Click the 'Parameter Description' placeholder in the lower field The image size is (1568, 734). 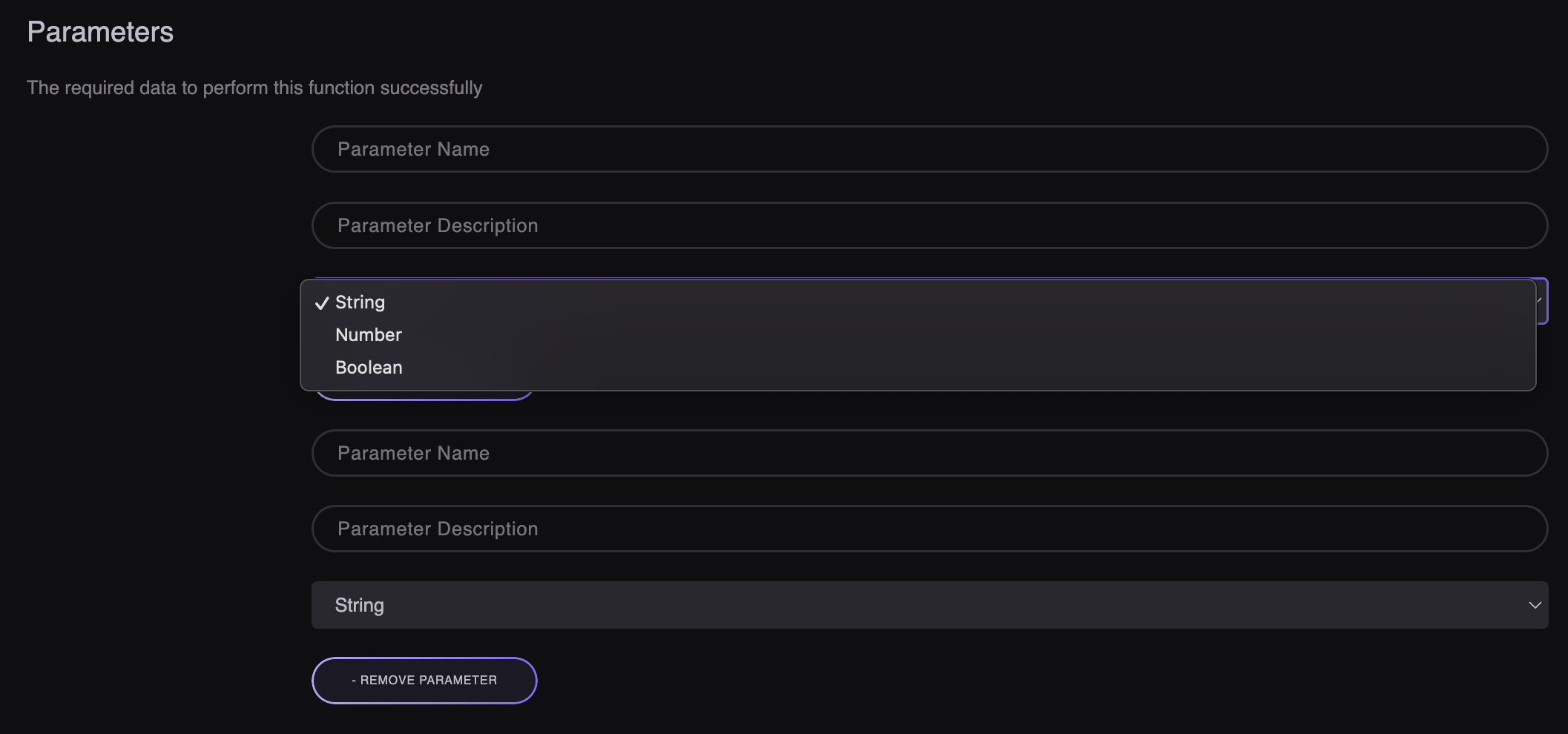click(438, 529)
